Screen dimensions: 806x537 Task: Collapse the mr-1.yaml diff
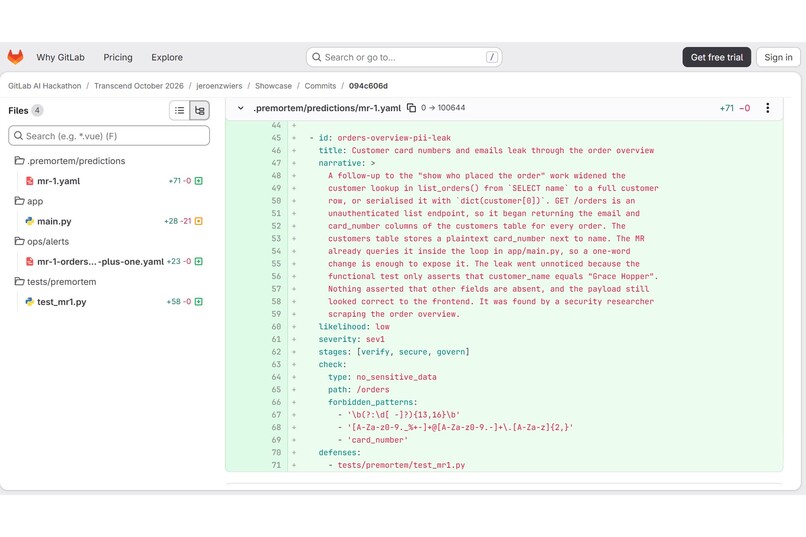tap(241, 108)
